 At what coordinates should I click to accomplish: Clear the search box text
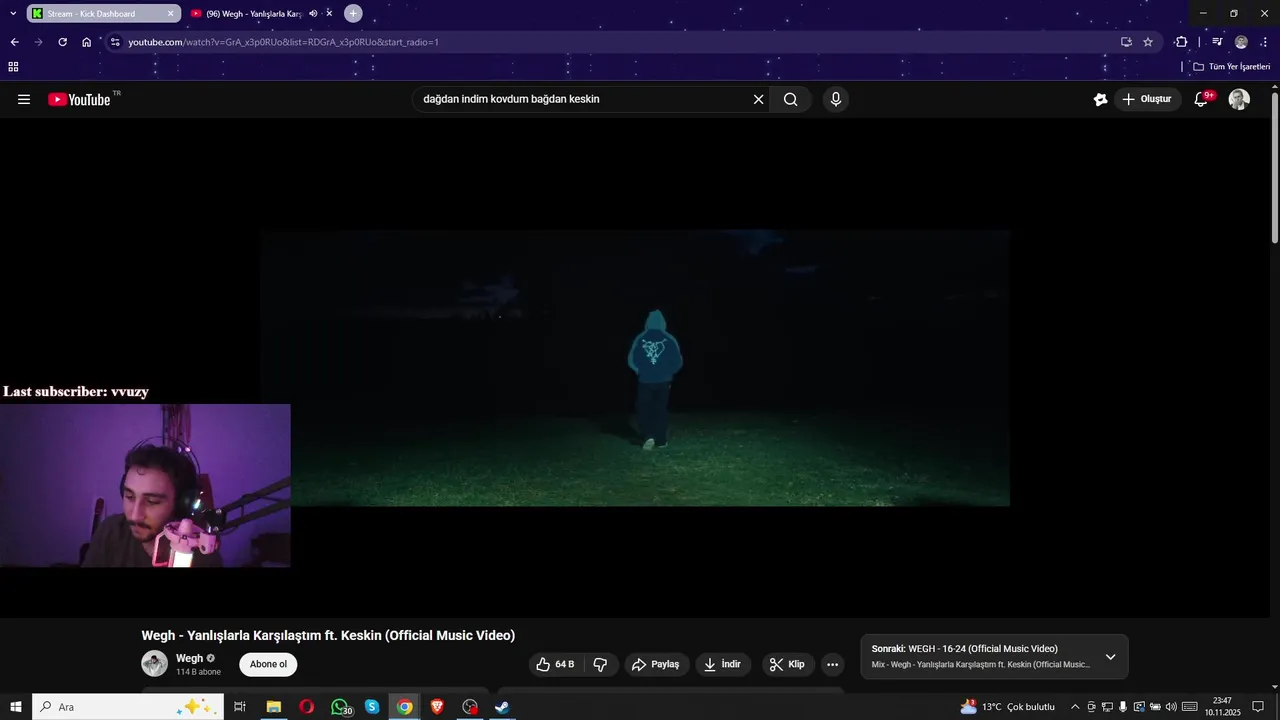coord(758,99)
